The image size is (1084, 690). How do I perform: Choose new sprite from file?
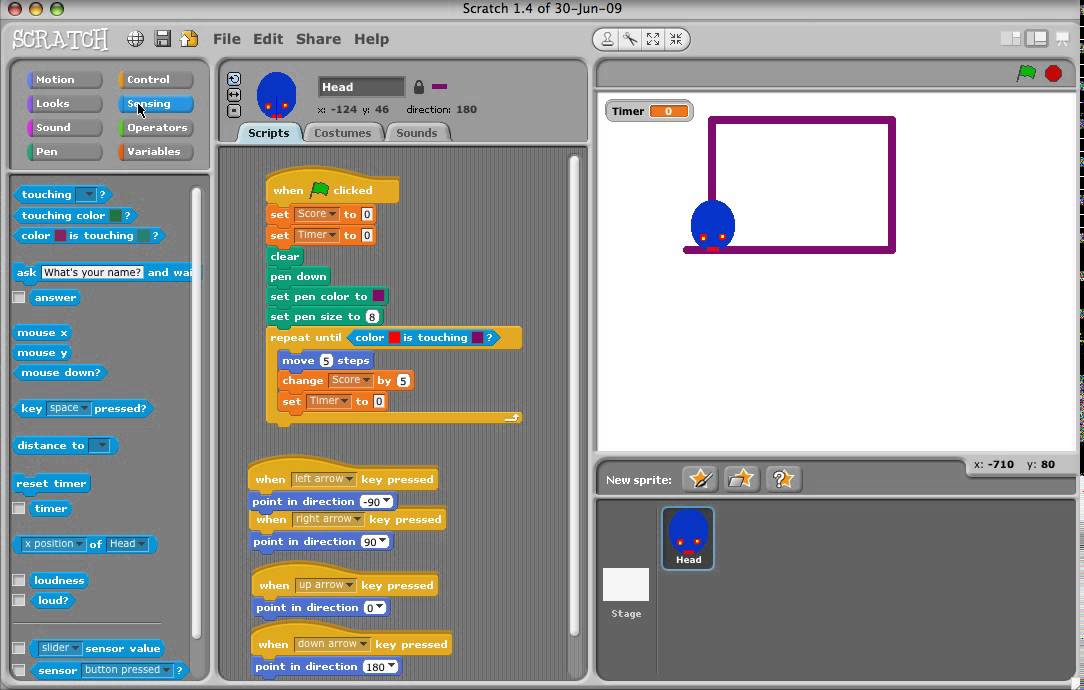pyautogui.click(x=740, y=478)
